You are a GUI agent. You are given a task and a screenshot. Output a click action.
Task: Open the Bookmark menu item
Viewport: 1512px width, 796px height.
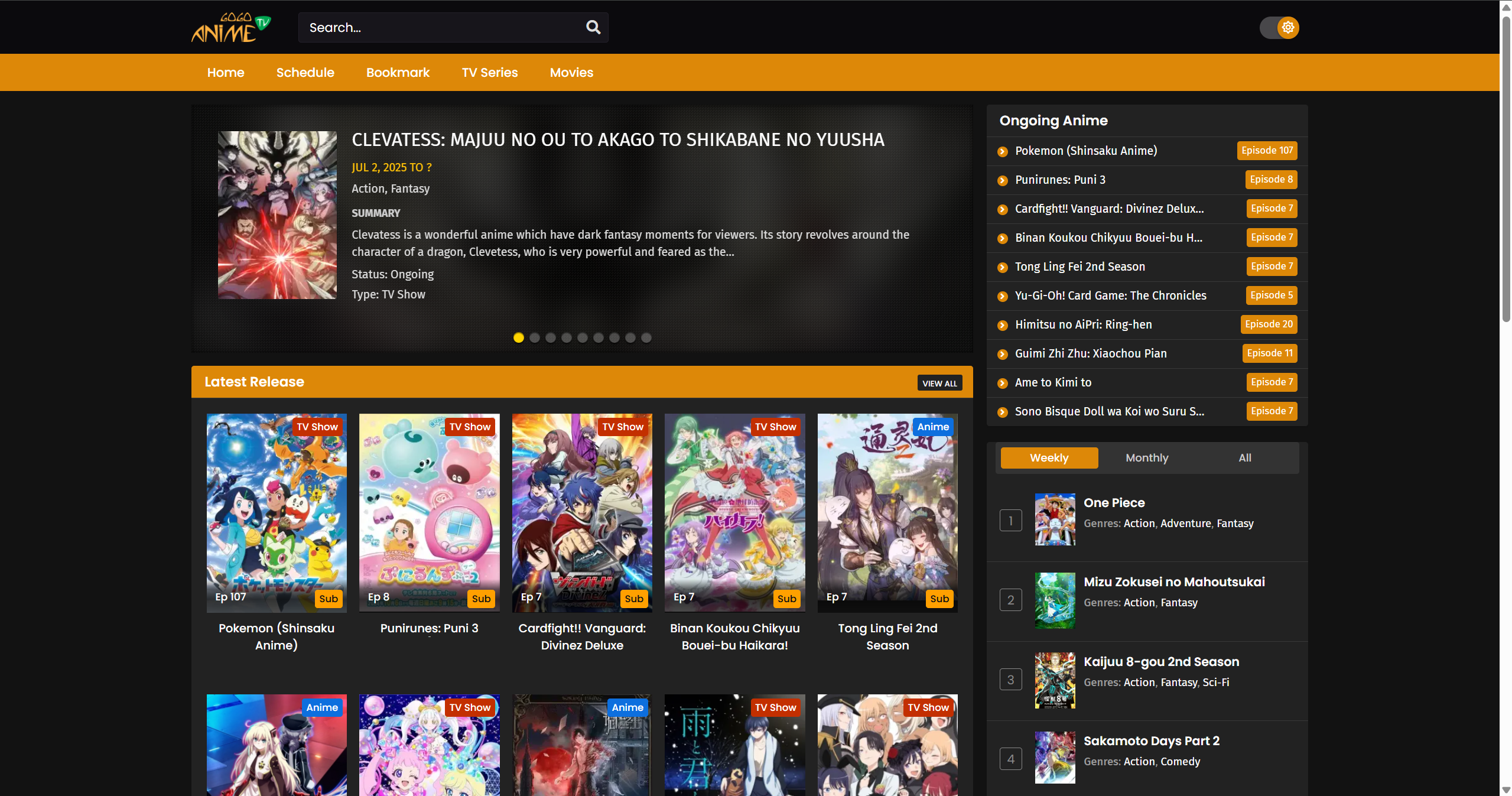(x=398, y=72)
